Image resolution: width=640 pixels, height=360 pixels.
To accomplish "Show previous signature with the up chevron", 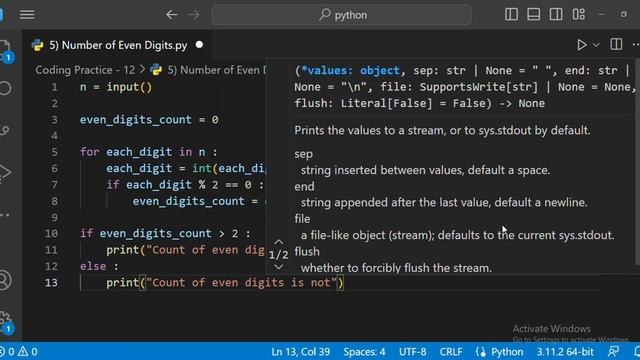I will pos(278,242).
